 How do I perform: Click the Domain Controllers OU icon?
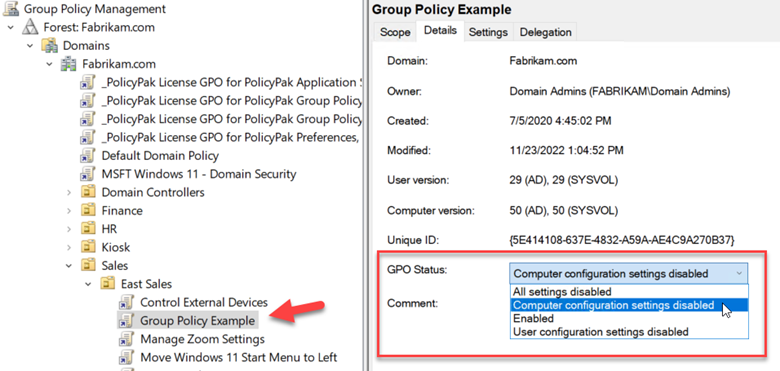[88, 192]
